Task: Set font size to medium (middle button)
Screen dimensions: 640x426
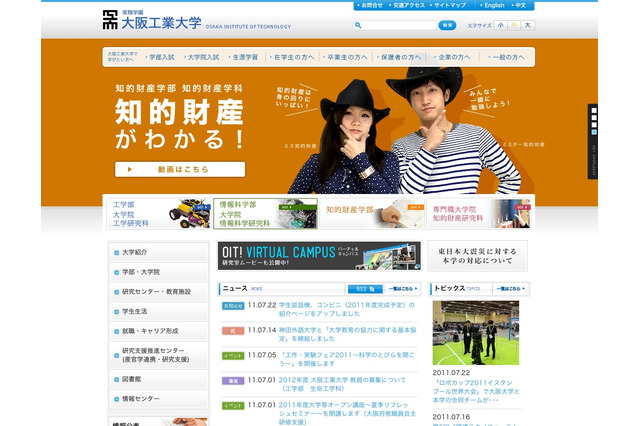Action: pos(514,25)
